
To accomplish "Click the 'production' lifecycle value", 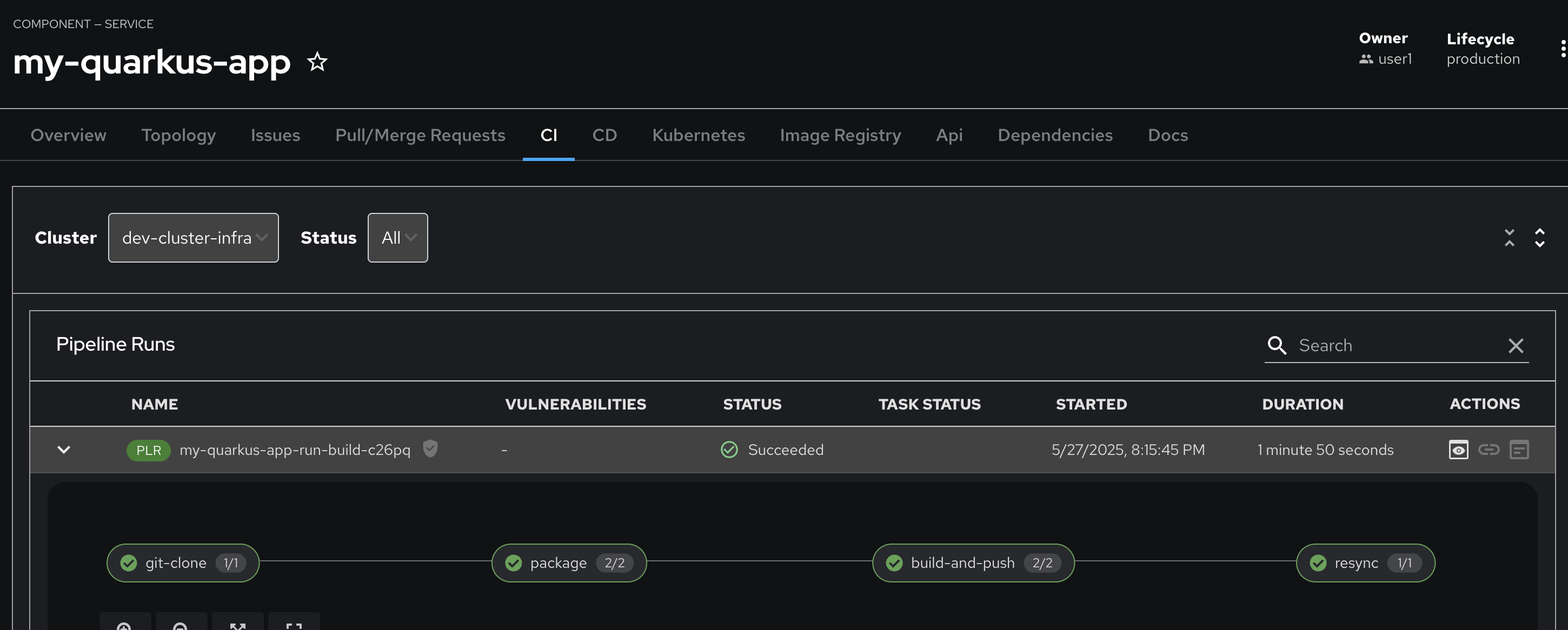I will click(x=1483, y=59).
